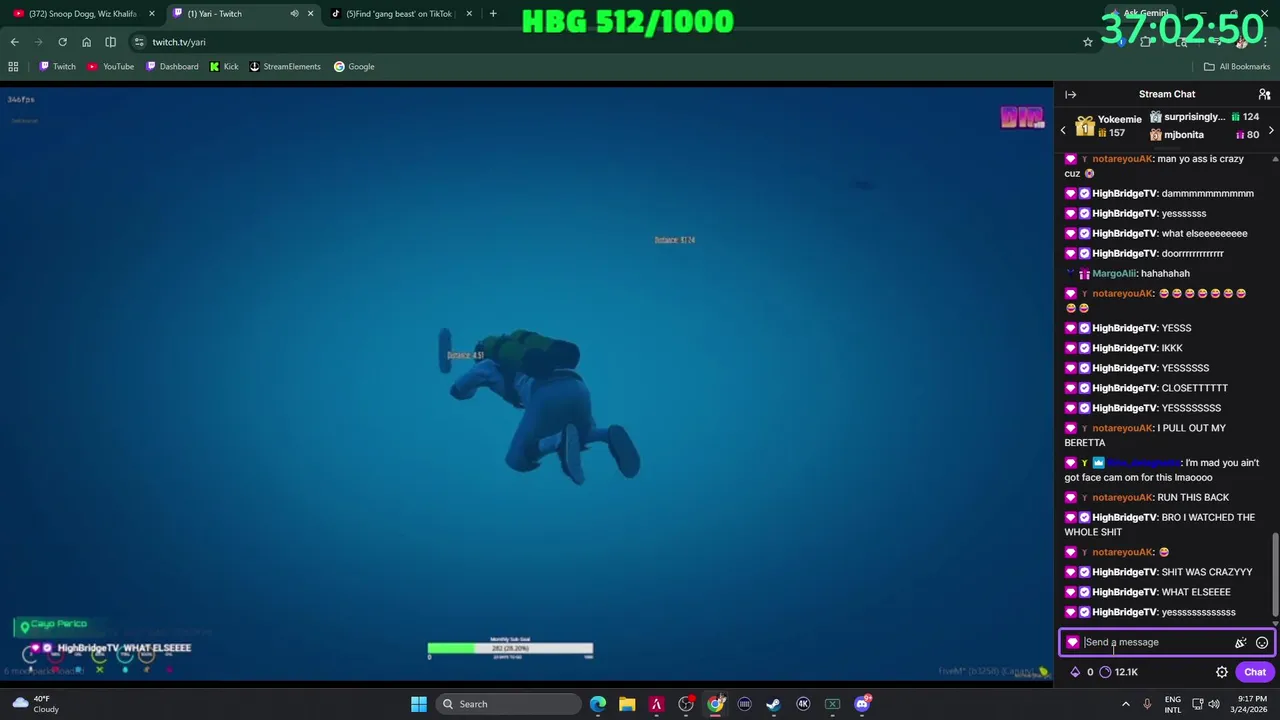Image resolution: width=1280 pixels, height=720 pixels.
Task: Open File Explorer from taskbar
Action: [x=627, y=704]
